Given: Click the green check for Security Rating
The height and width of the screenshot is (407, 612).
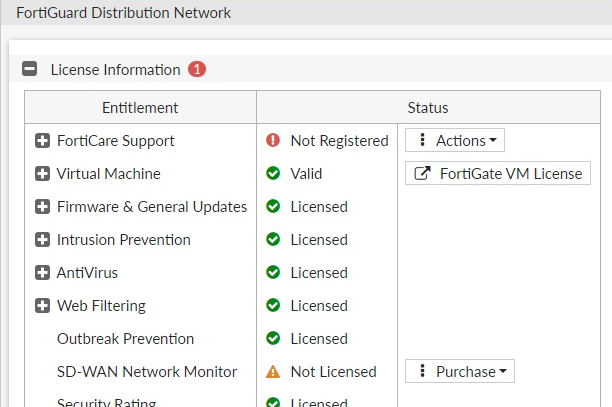Looking at the screenshot, I should (x=273, y=402).
